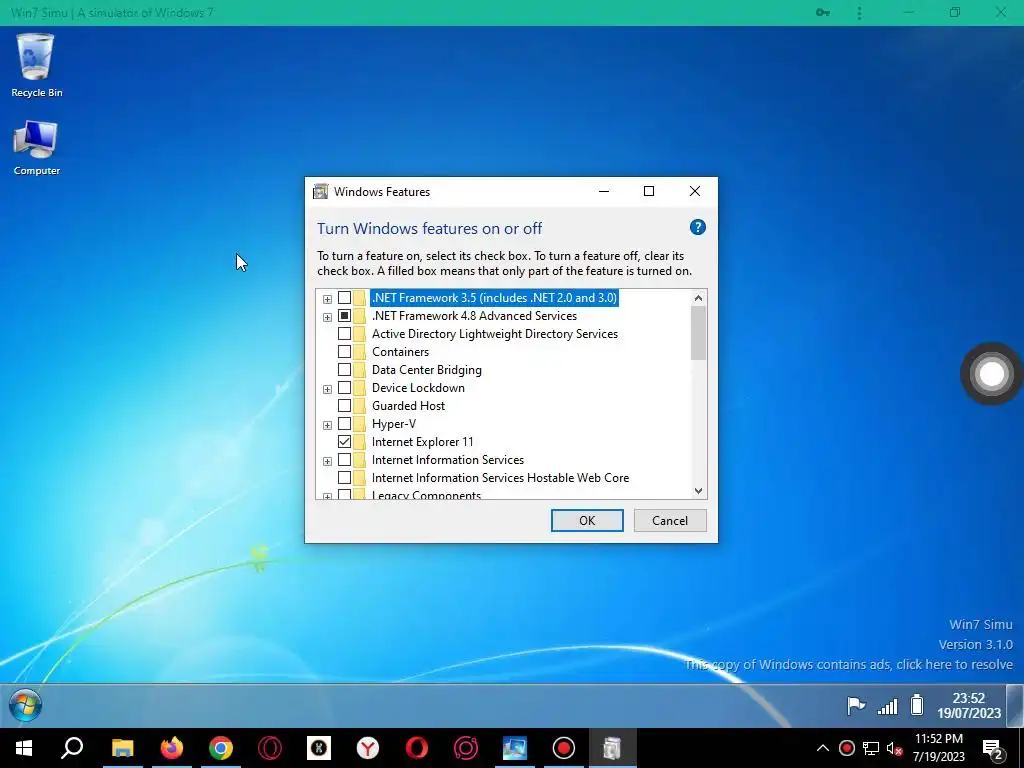Image resolution: width=1024 pixels, height=768 pixels.
Task: Launch the Yandex browser taskbar icon
Action: tap(368, 748)
